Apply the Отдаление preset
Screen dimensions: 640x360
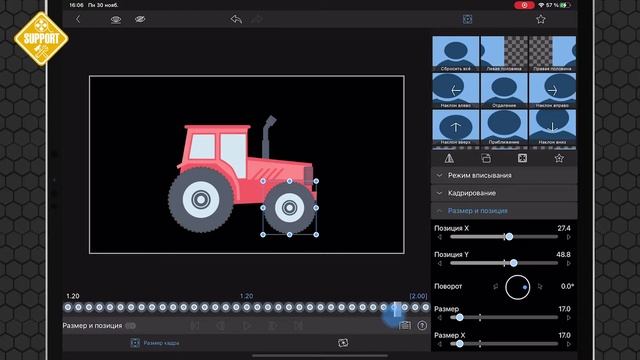pyautogui.click(x=504, y=91)
